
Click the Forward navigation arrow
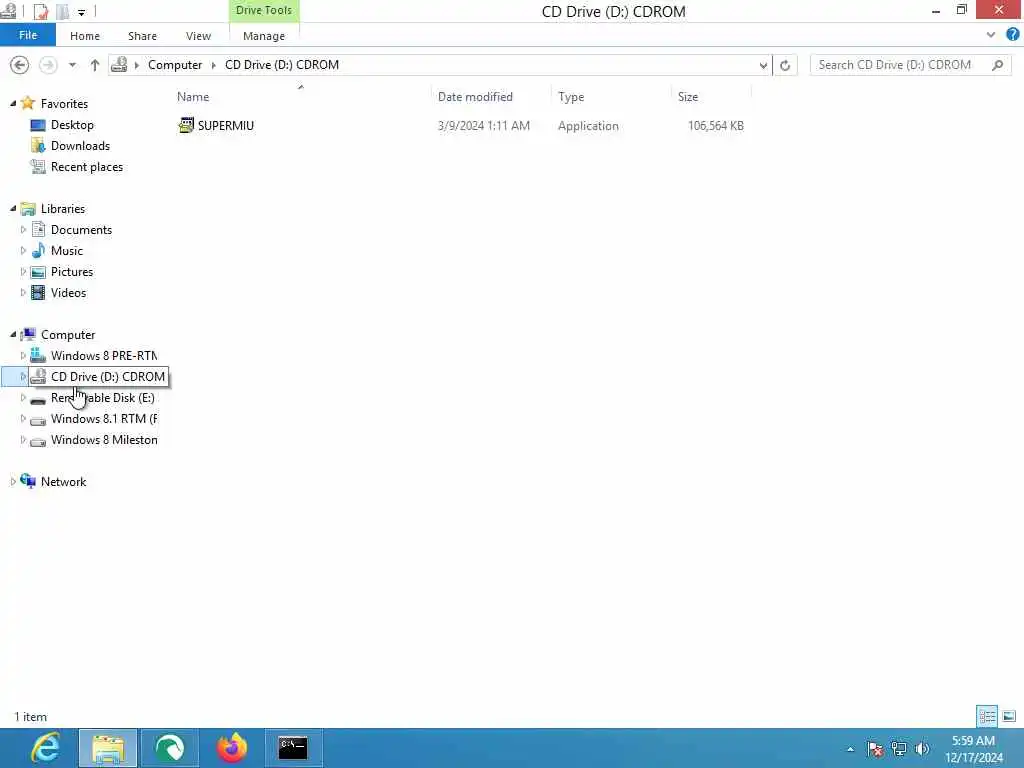[x=48, y=65]
